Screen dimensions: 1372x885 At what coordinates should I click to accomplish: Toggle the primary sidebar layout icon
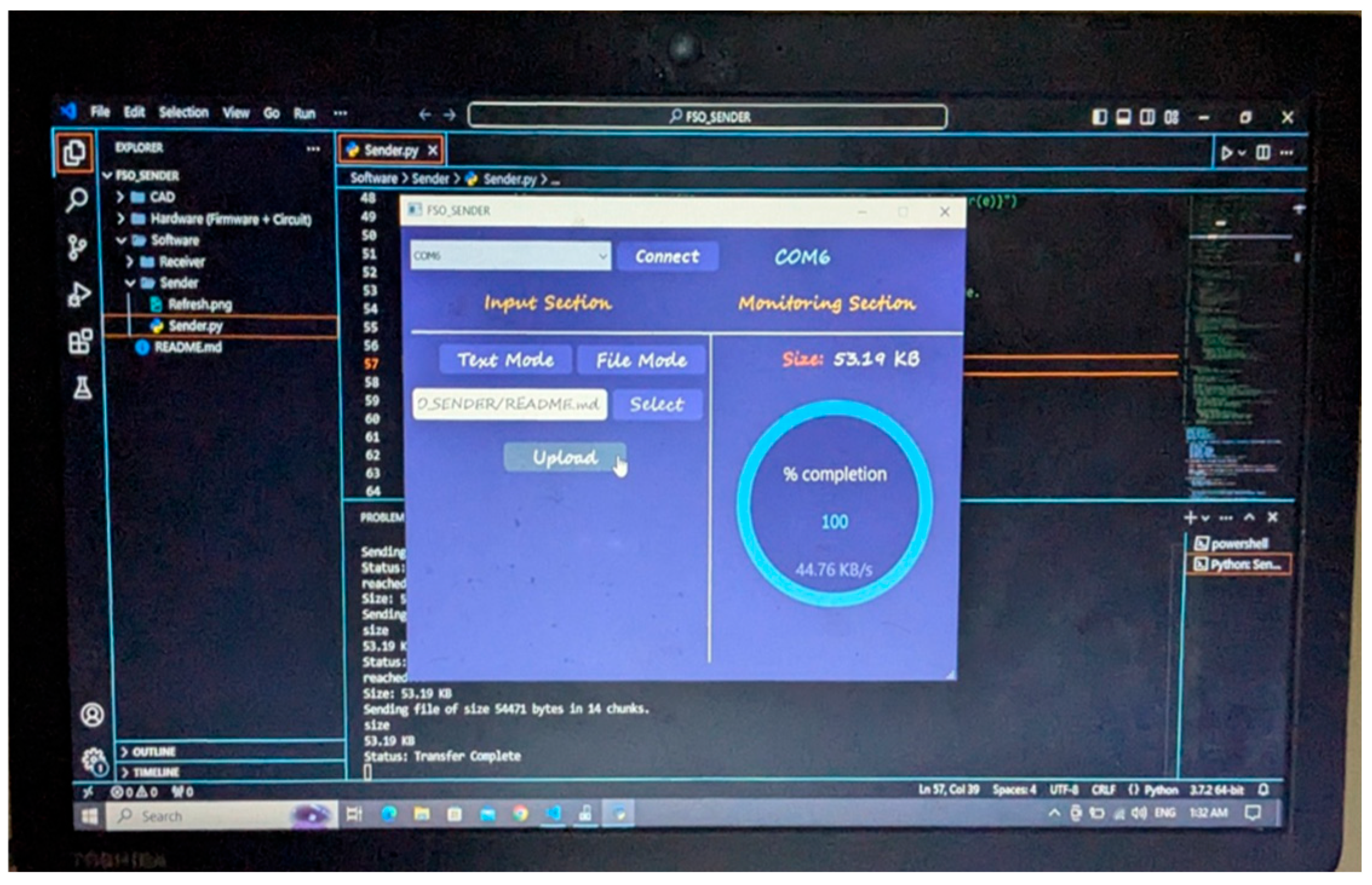point(1099,117)
